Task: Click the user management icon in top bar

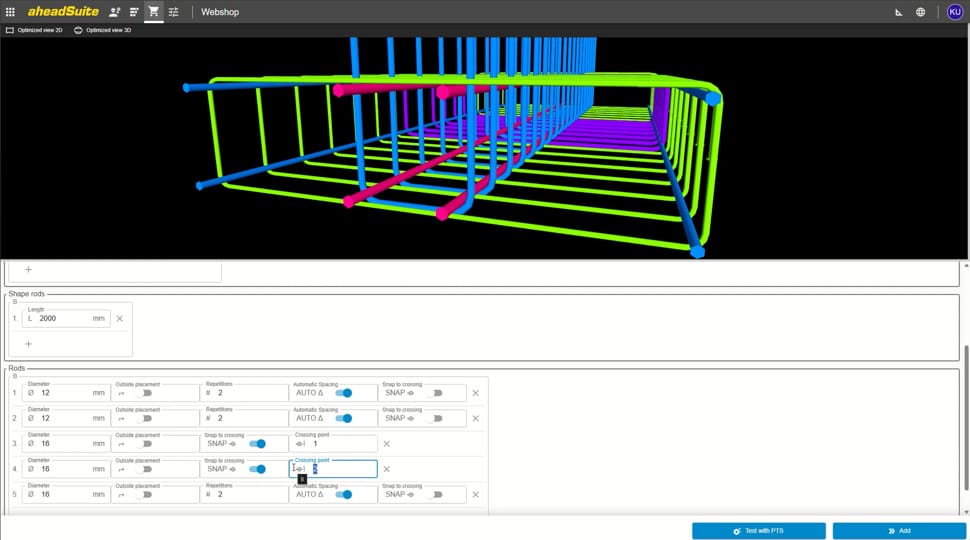Action: tap(115, 12)
